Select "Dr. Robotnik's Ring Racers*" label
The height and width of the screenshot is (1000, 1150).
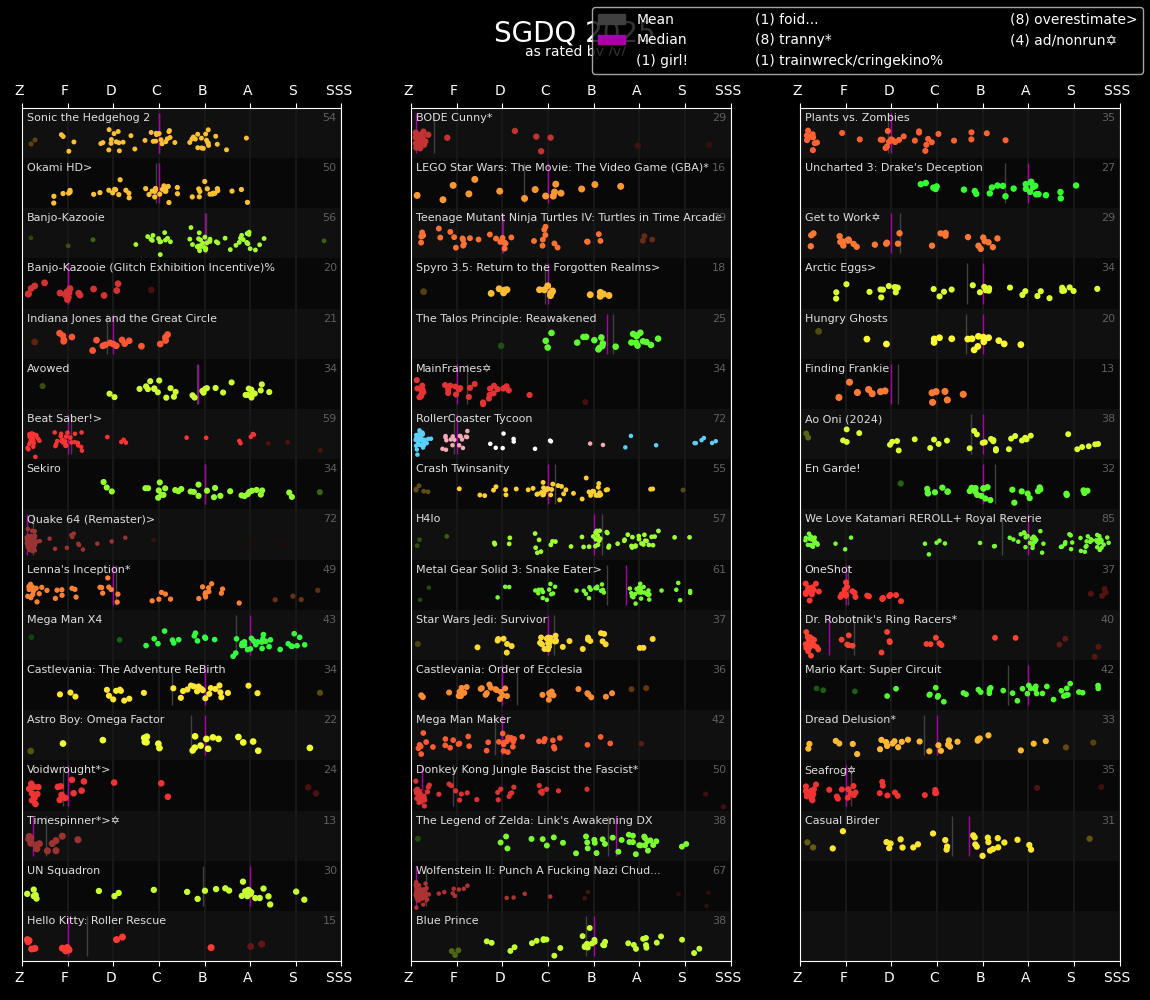pyautogui.click(x=881, y=619)
